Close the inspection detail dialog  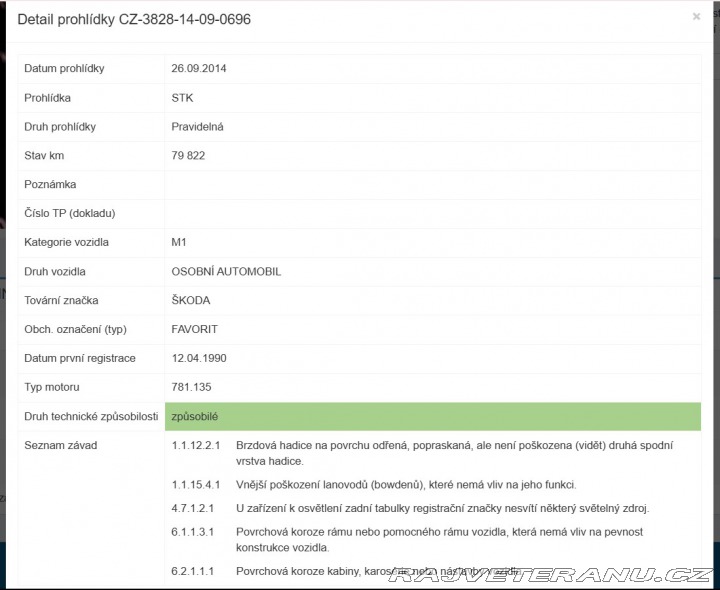tap(696, 17)
